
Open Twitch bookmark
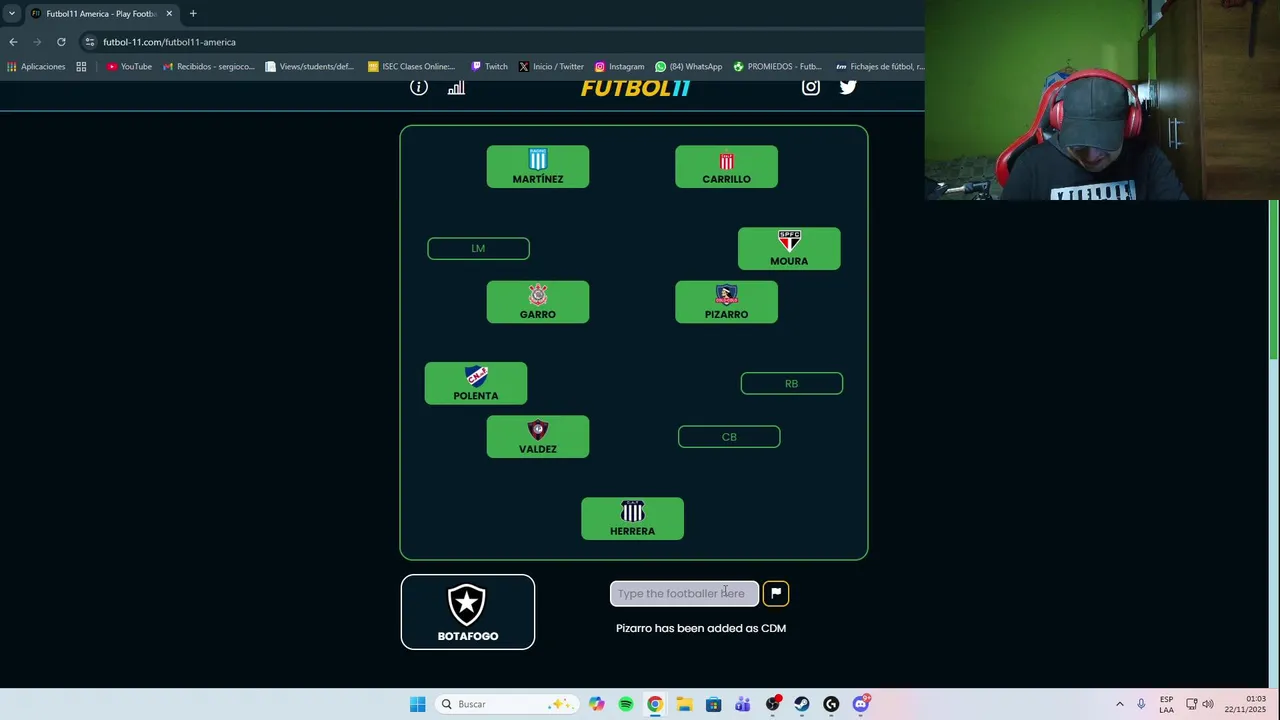coord(489,67)
